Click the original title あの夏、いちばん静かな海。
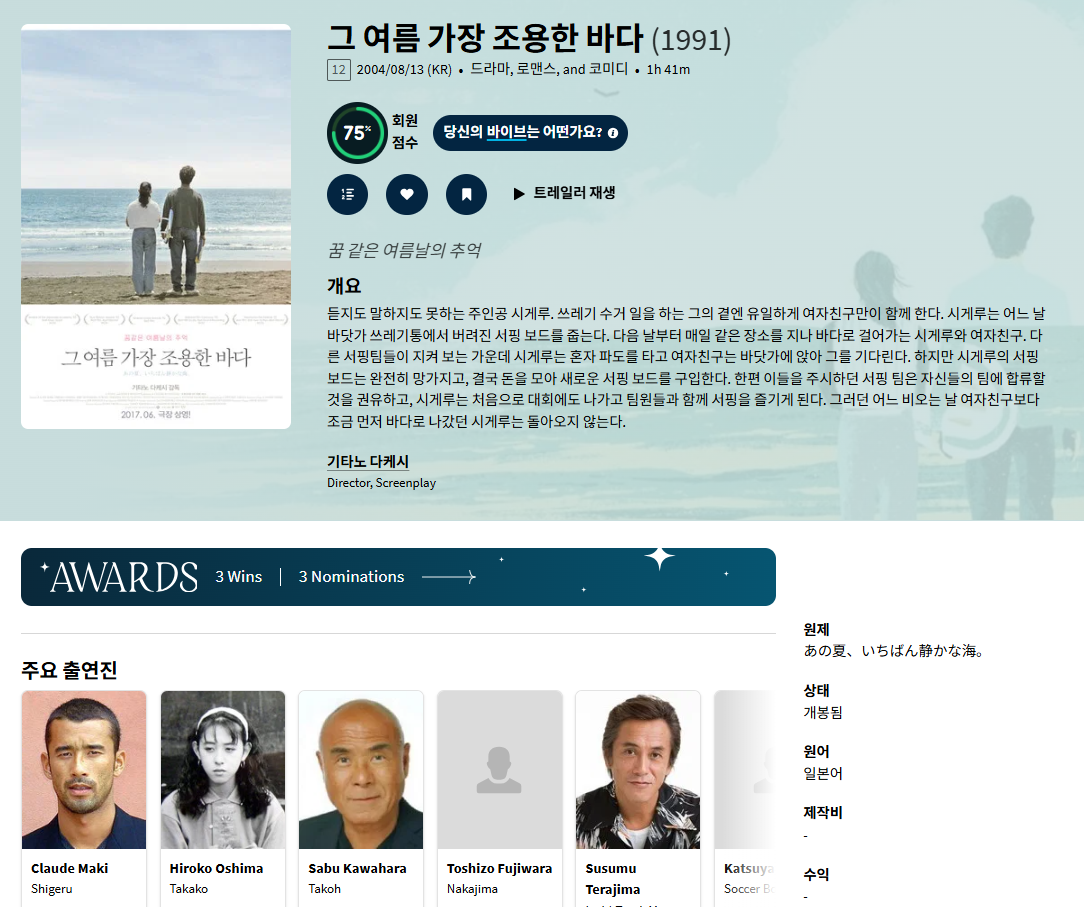This screenshot has width=1084, height=907. [x=894, y=651]
